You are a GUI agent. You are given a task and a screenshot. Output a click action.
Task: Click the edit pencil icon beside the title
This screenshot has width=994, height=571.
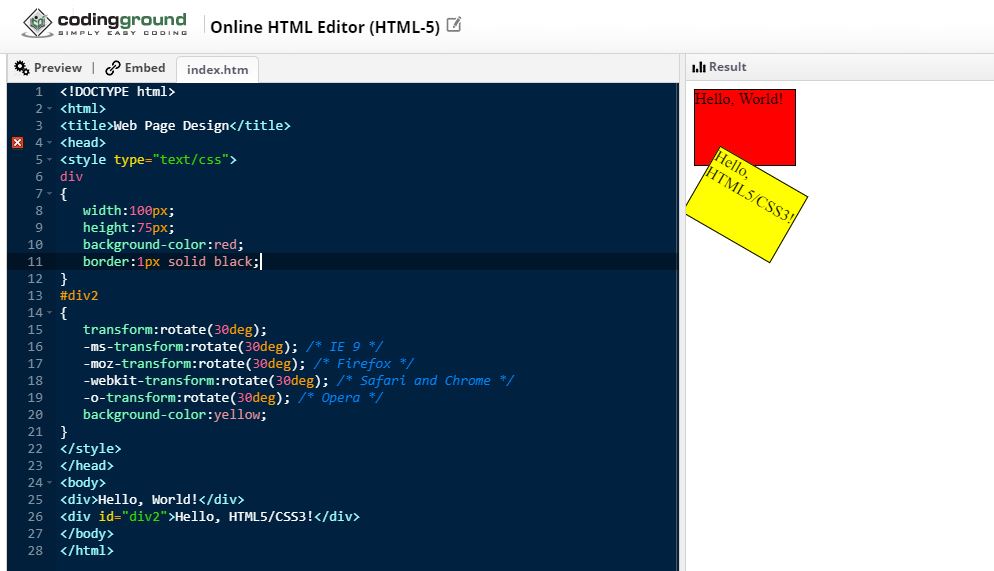pos(454,25)
